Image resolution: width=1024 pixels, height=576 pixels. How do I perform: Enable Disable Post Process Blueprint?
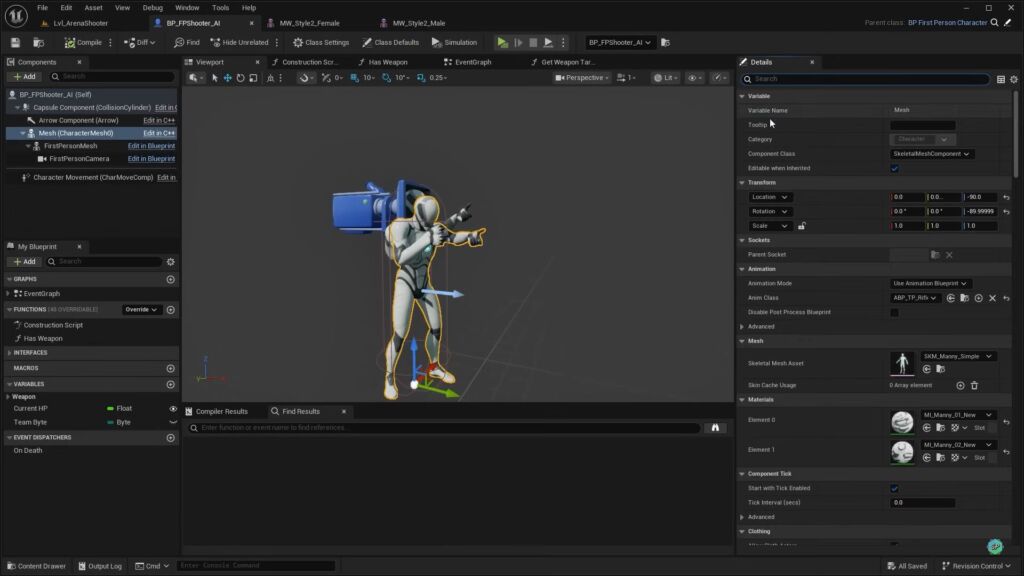pyautogui.click(x=894, y=312)
